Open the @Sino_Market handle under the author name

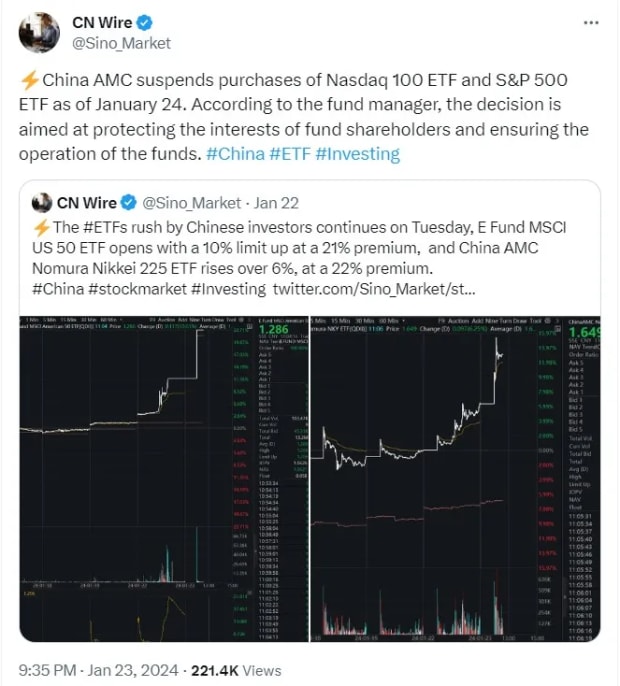(121, 43)
